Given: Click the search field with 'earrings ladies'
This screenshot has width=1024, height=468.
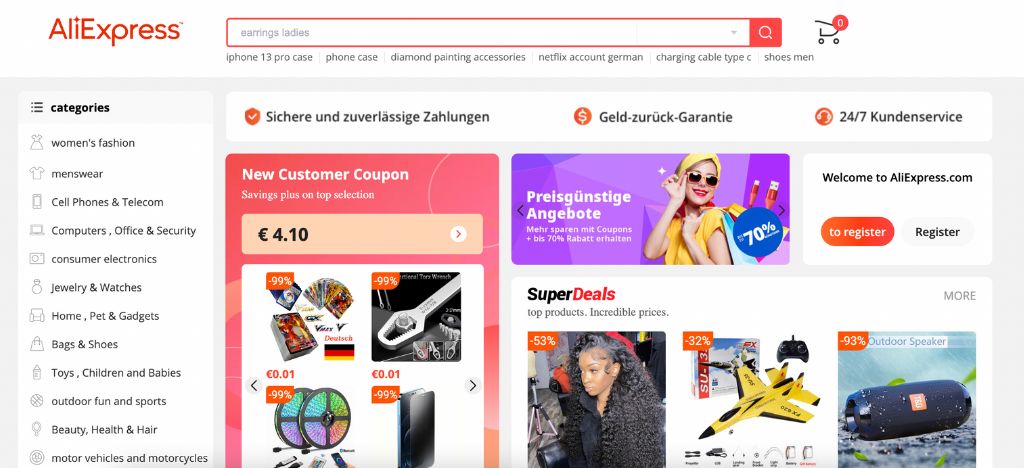Looking at the screenshot, I should pyautogui.click(x=432, y=32).
